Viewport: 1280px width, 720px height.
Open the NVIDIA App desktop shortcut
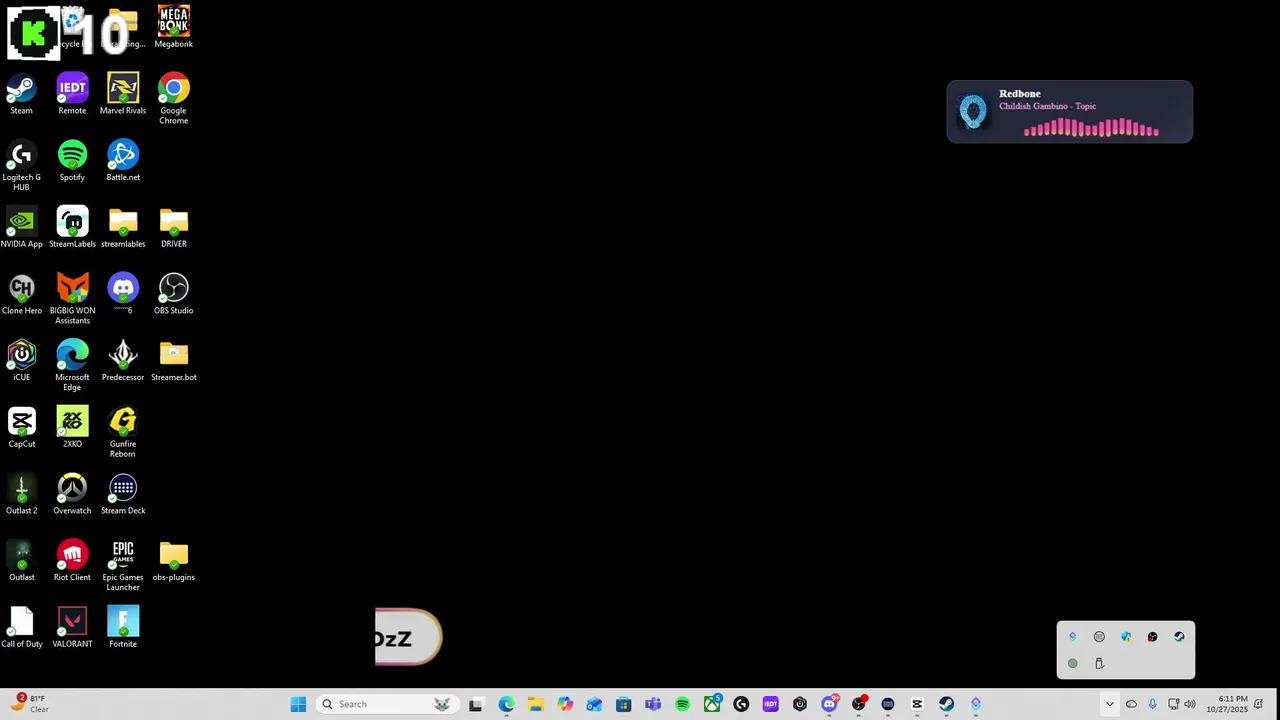[21, 227]
